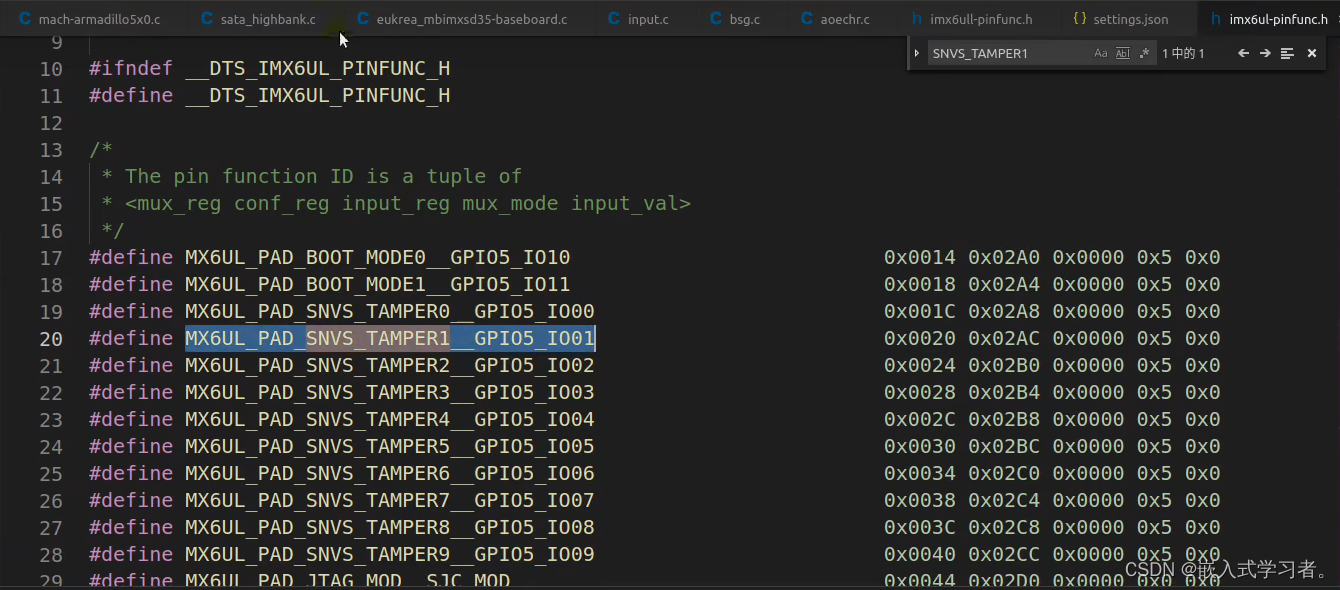Screen dimensions: 1340x590
Task: Click line number 17 in the gutter
Action: [51, 258]
